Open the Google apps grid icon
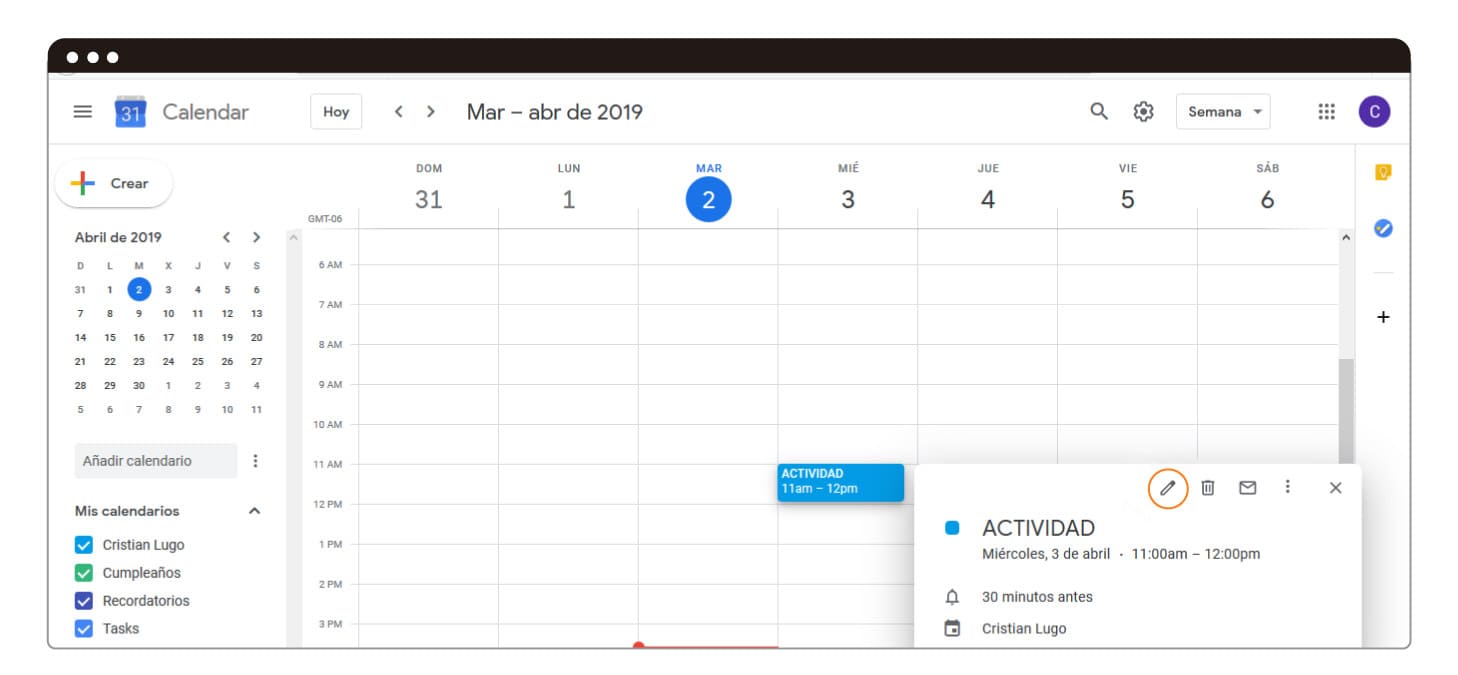 (1326, 112)
